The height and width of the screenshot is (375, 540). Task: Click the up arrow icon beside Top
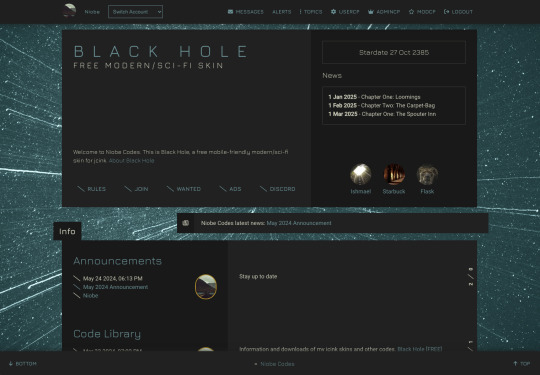point(515,363)
